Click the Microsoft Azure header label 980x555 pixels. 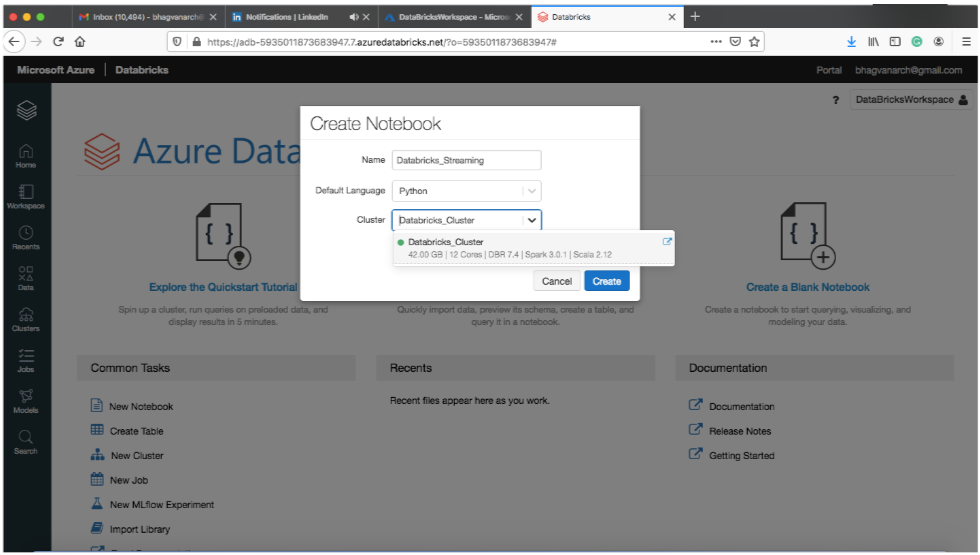(x=56, y=70)
